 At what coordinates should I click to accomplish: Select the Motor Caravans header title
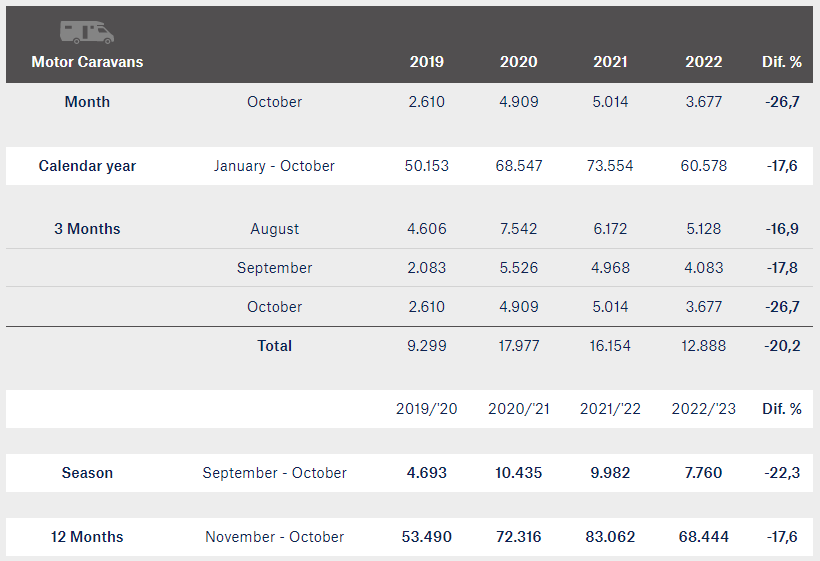tap(87, 62)
